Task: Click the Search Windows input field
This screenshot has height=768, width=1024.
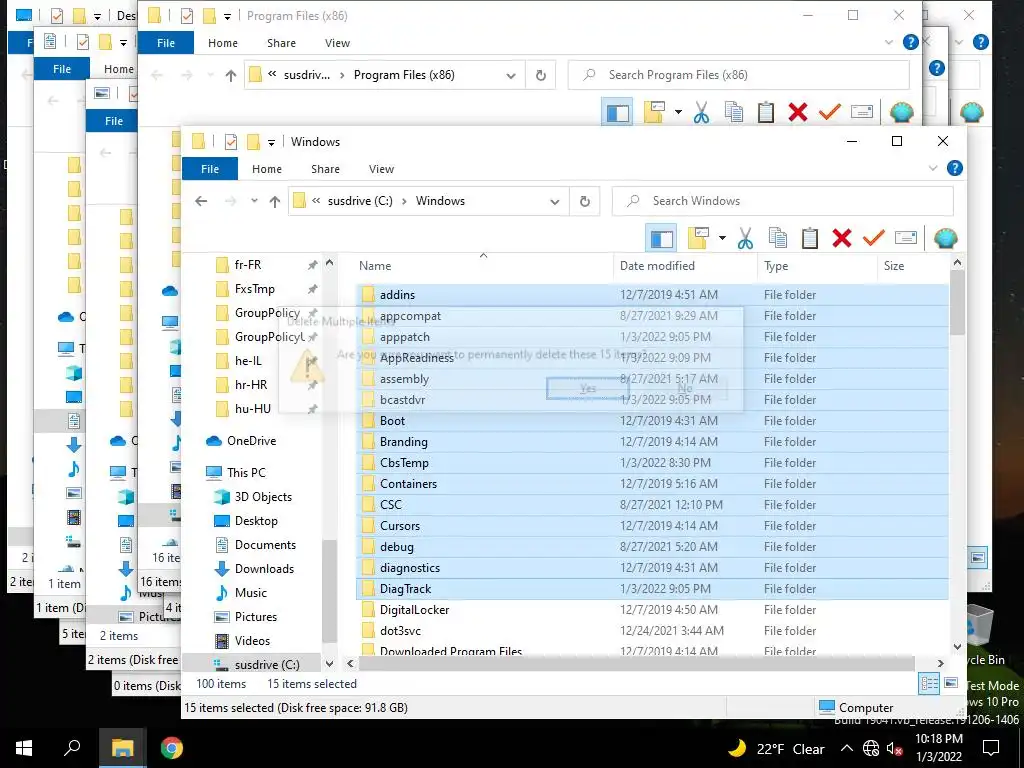Action: 782,201
